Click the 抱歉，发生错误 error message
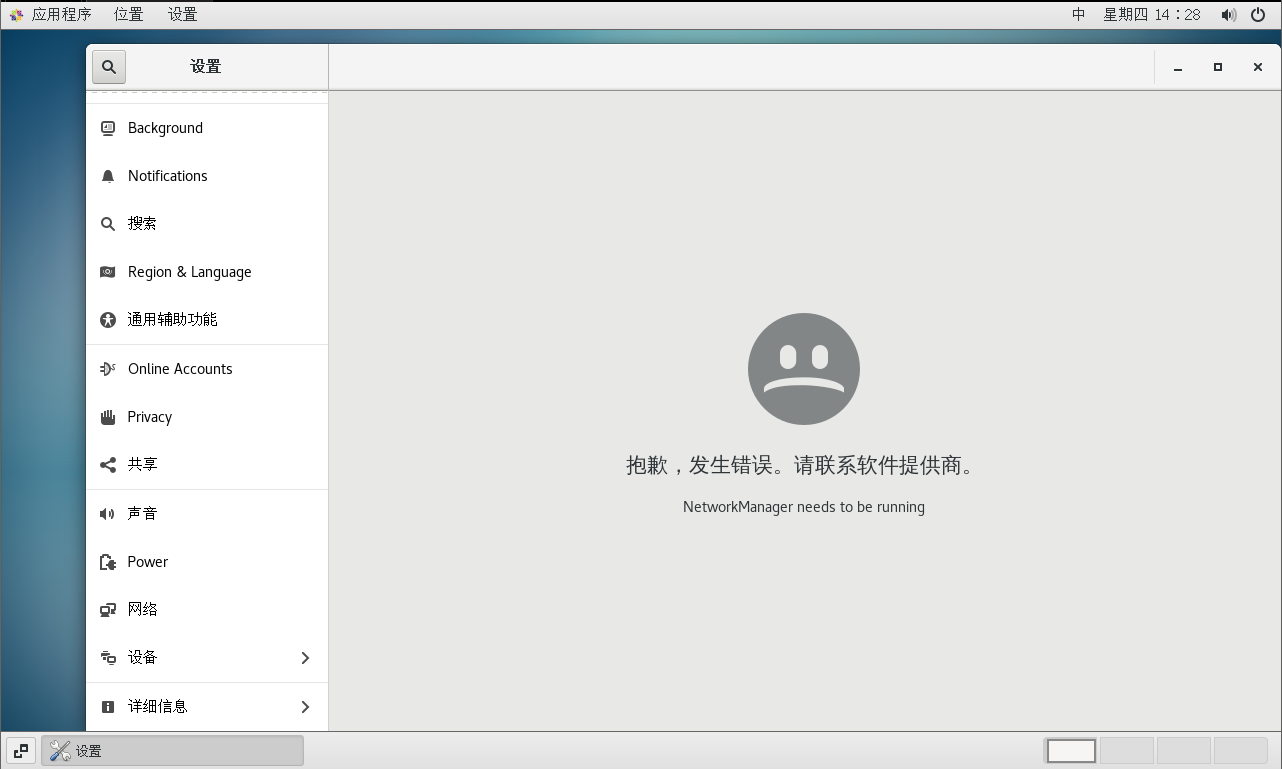Screen dimensions: 1282x769 [x=802, y=465]
